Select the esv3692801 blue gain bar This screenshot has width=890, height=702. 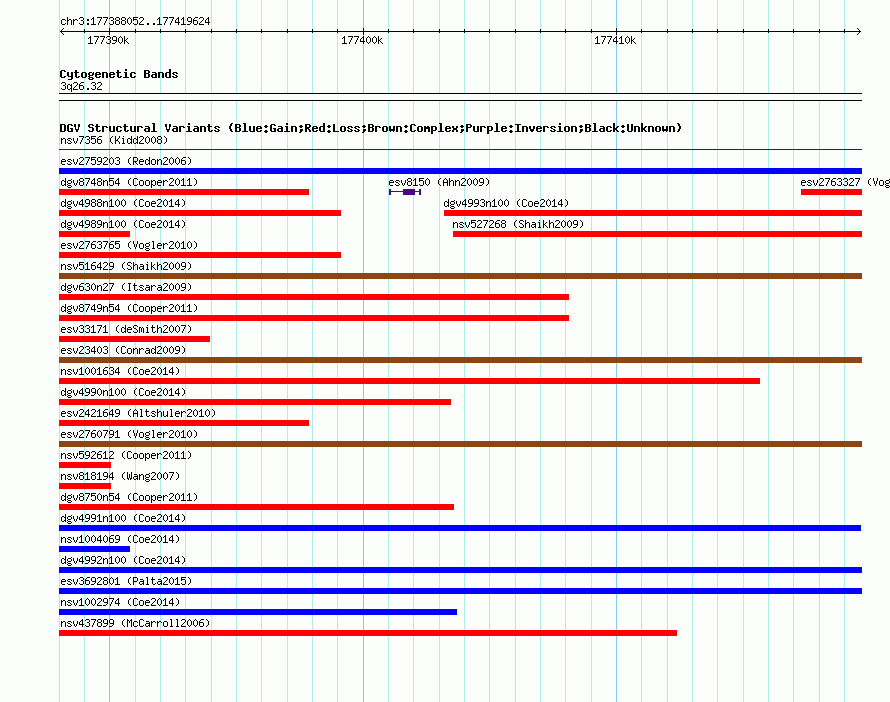[x=460, y=591]
